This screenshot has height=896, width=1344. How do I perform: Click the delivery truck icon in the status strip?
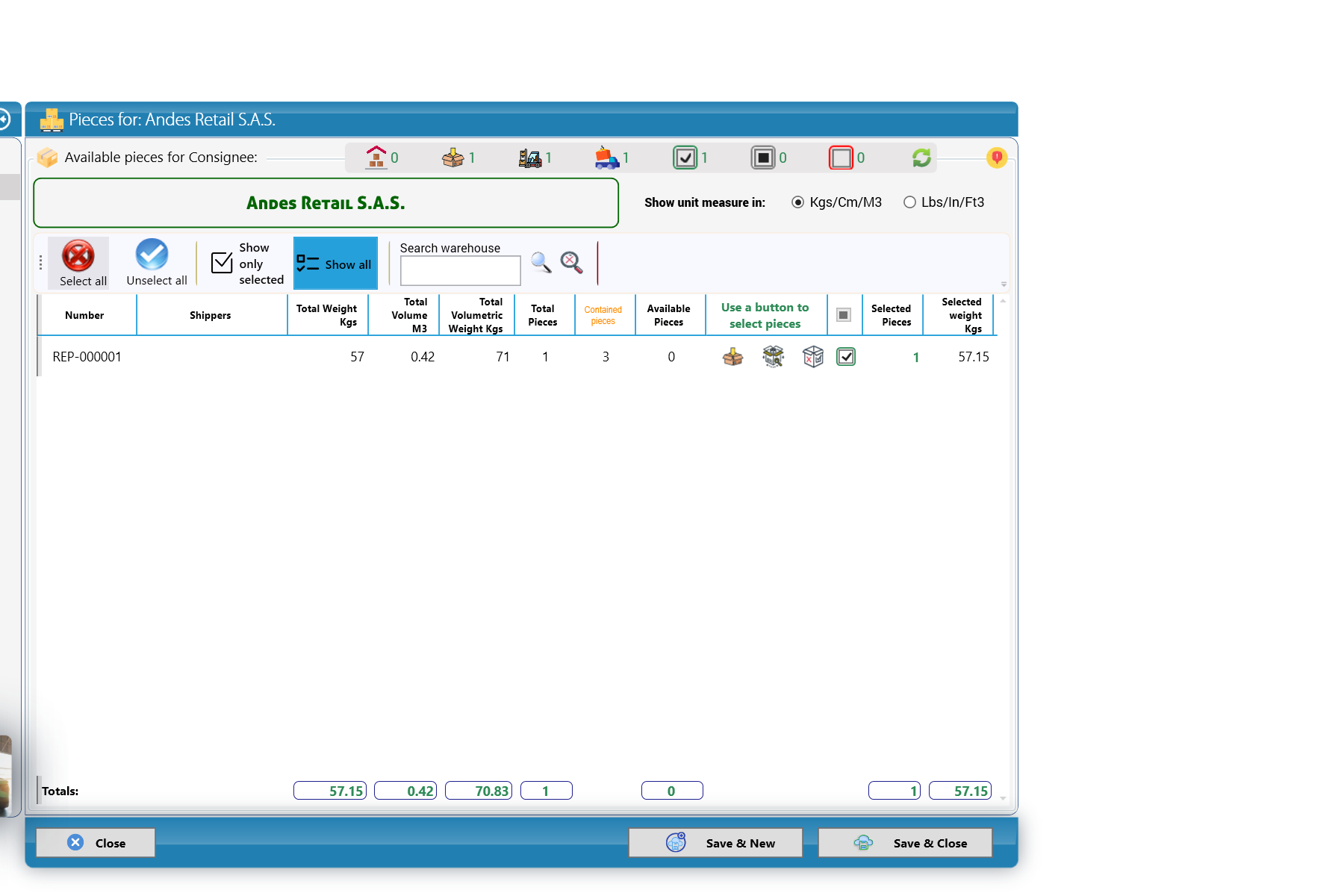point(607,158)
